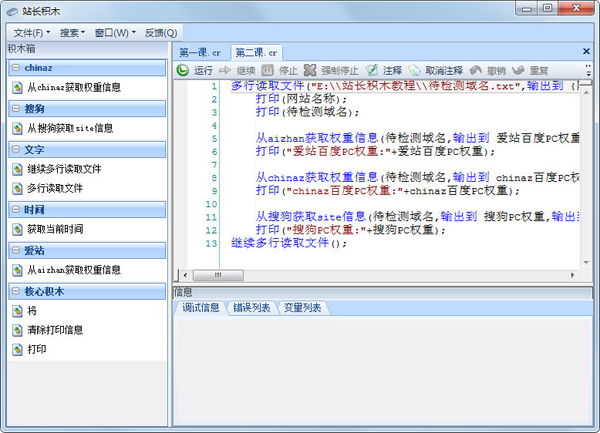Open the 错误列表 tab
The width and height of the screenshot is (600, 433).
tap(252, 308)
